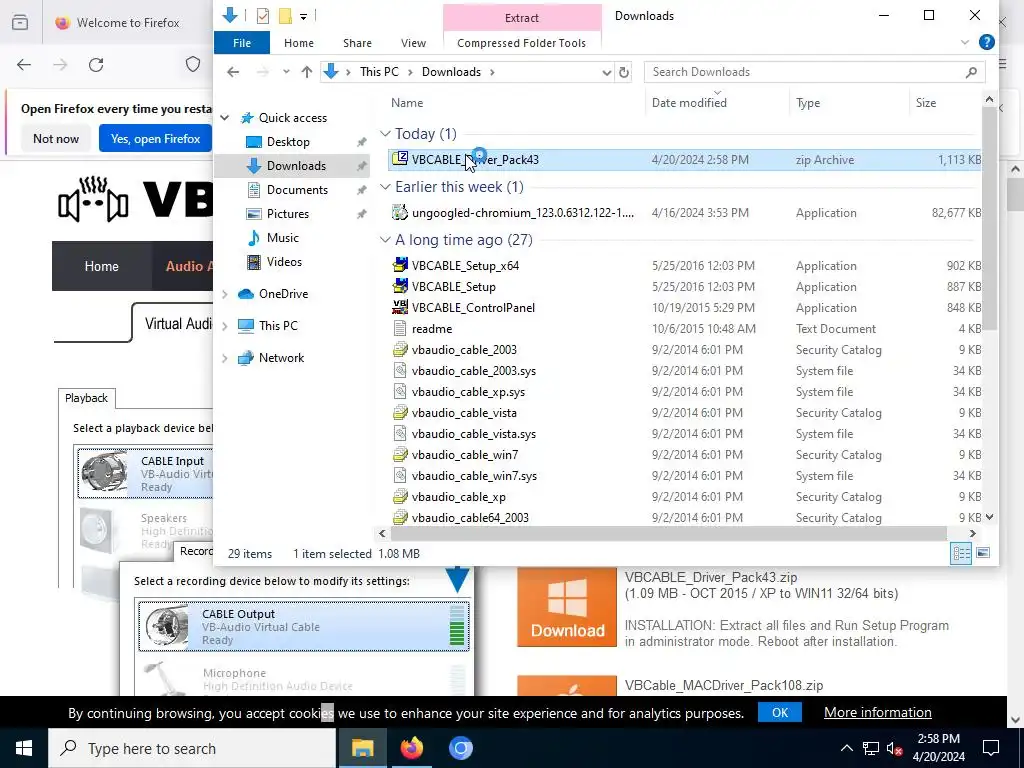The width and height of the screenshot is (1024, 768).
Task: Go up one folder level
Action: point(307,72)
